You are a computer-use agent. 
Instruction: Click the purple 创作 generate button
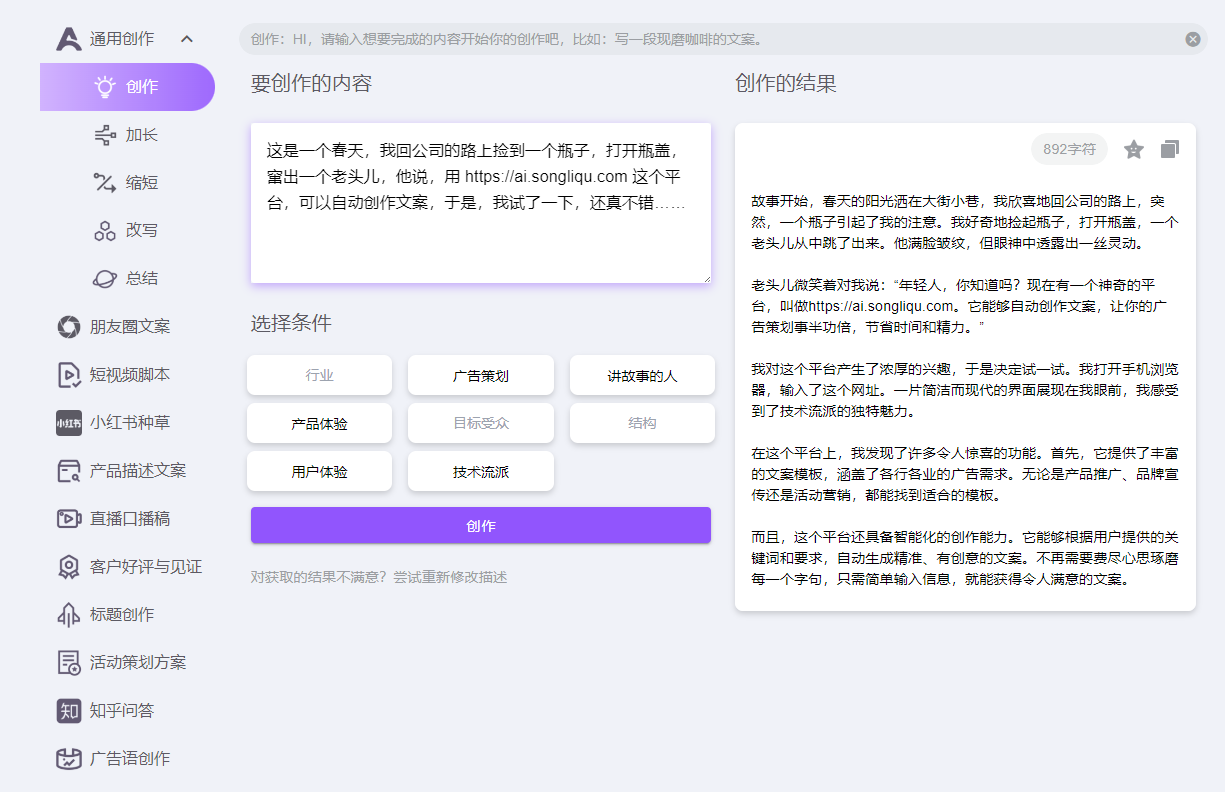click(481, 525)
